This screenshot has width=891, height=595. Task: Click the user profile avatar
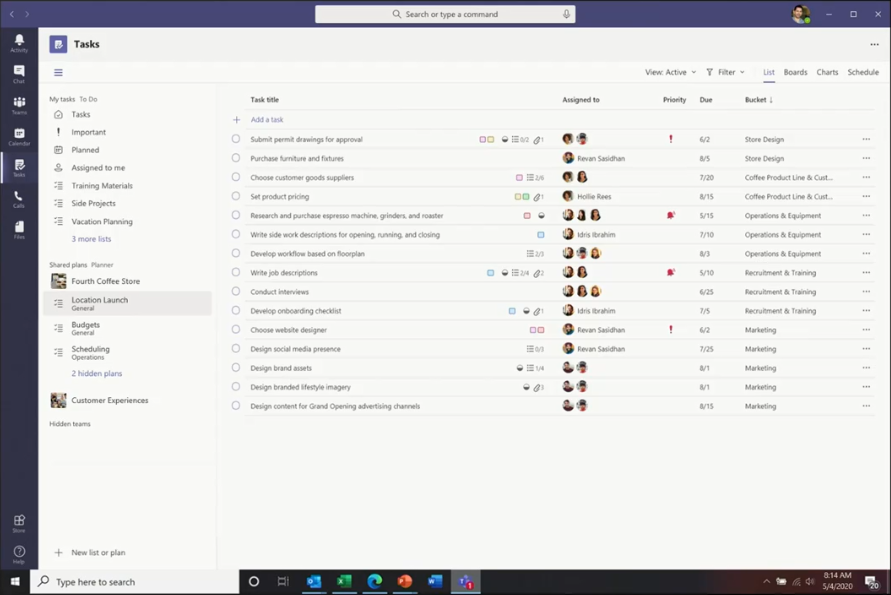point(801,14)
